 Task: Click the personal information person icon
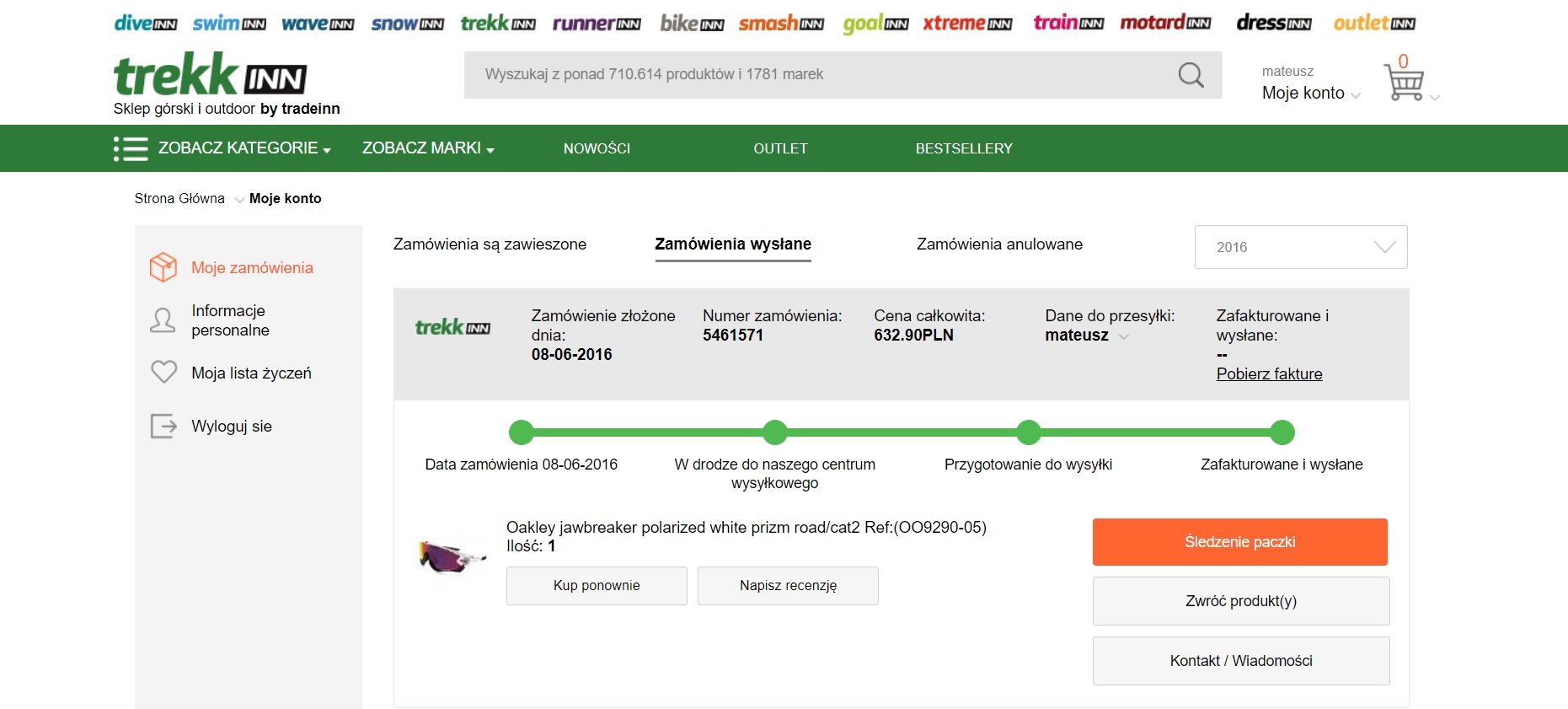(163, 320)
